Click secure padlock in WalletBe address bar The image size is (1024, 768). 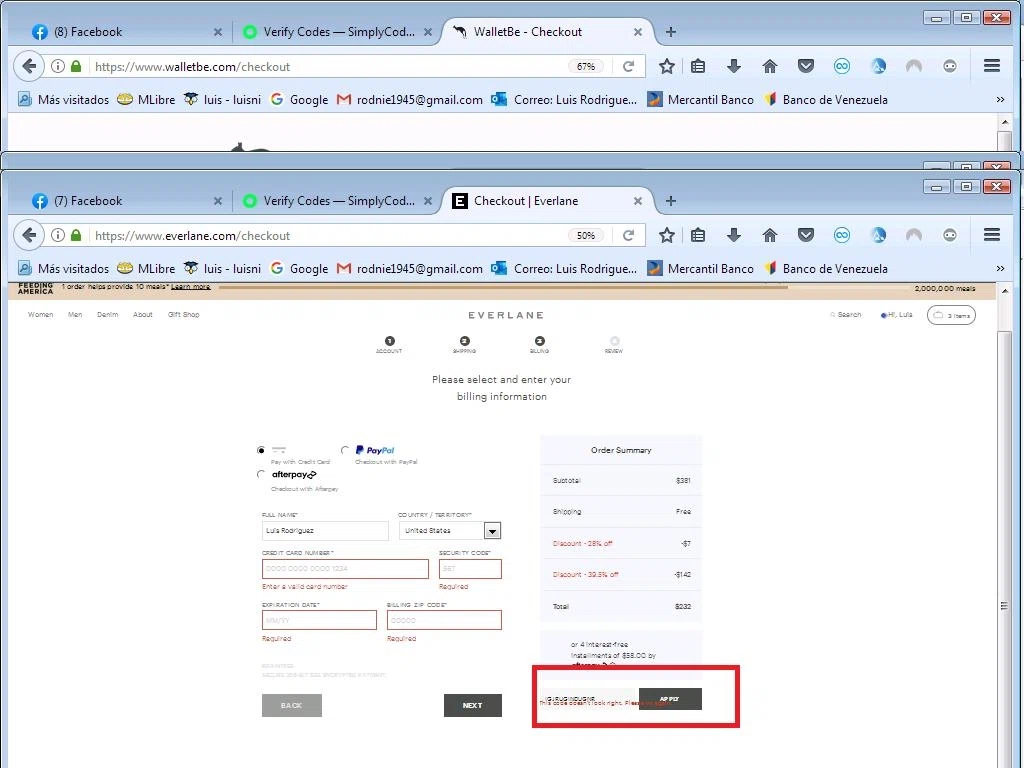pyautogui.click(x=76, y=66)
